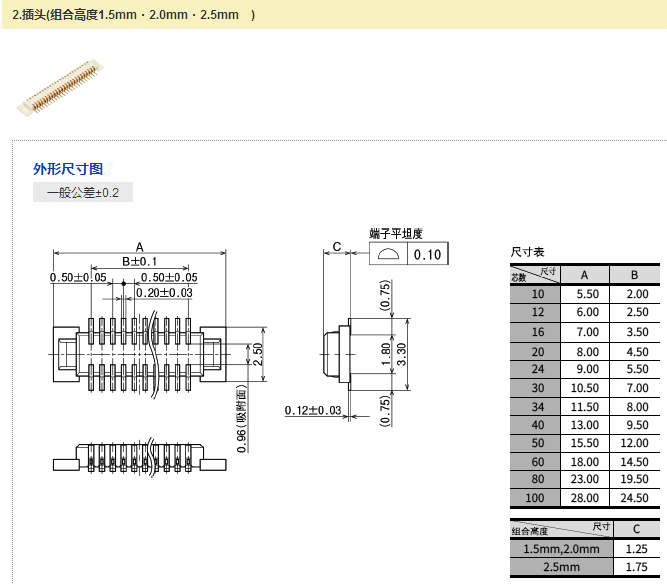
Task: Click the 0.10 flatness value box
Action: pos(427,254)
